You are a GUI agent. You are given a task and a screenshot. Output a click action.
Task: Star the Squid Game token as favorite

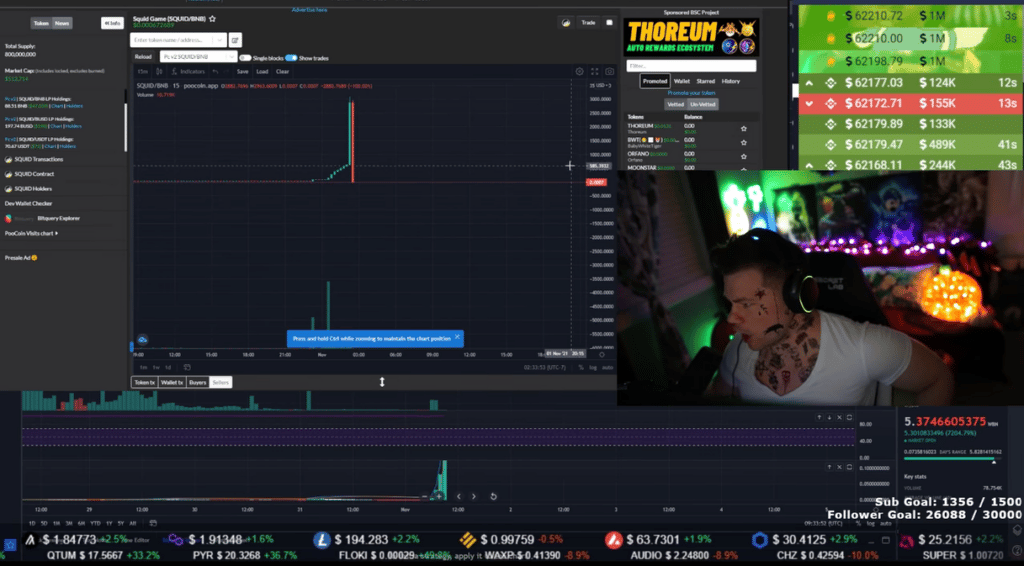(x=212, y=19)
